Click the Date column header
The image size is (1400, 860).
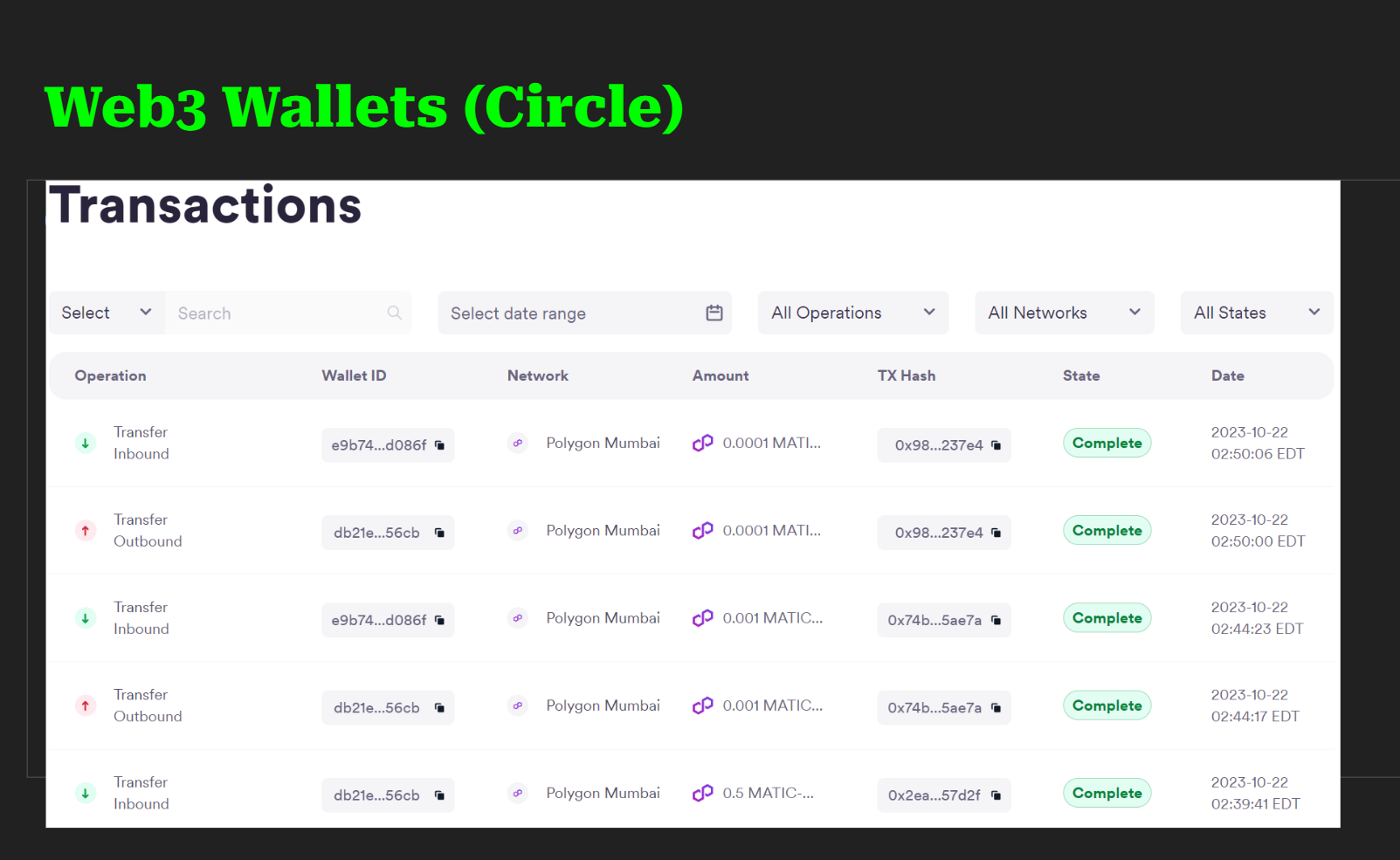click(x=1228, y=375)
